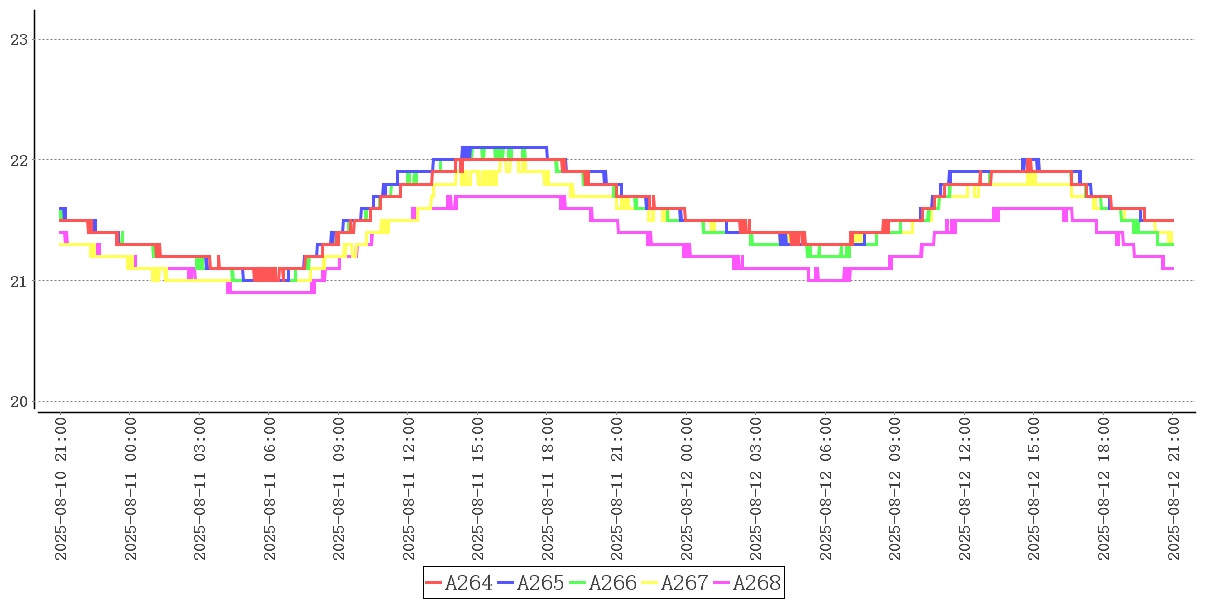Click the 2025-08-11 12:00 axis label

[409, 489]
